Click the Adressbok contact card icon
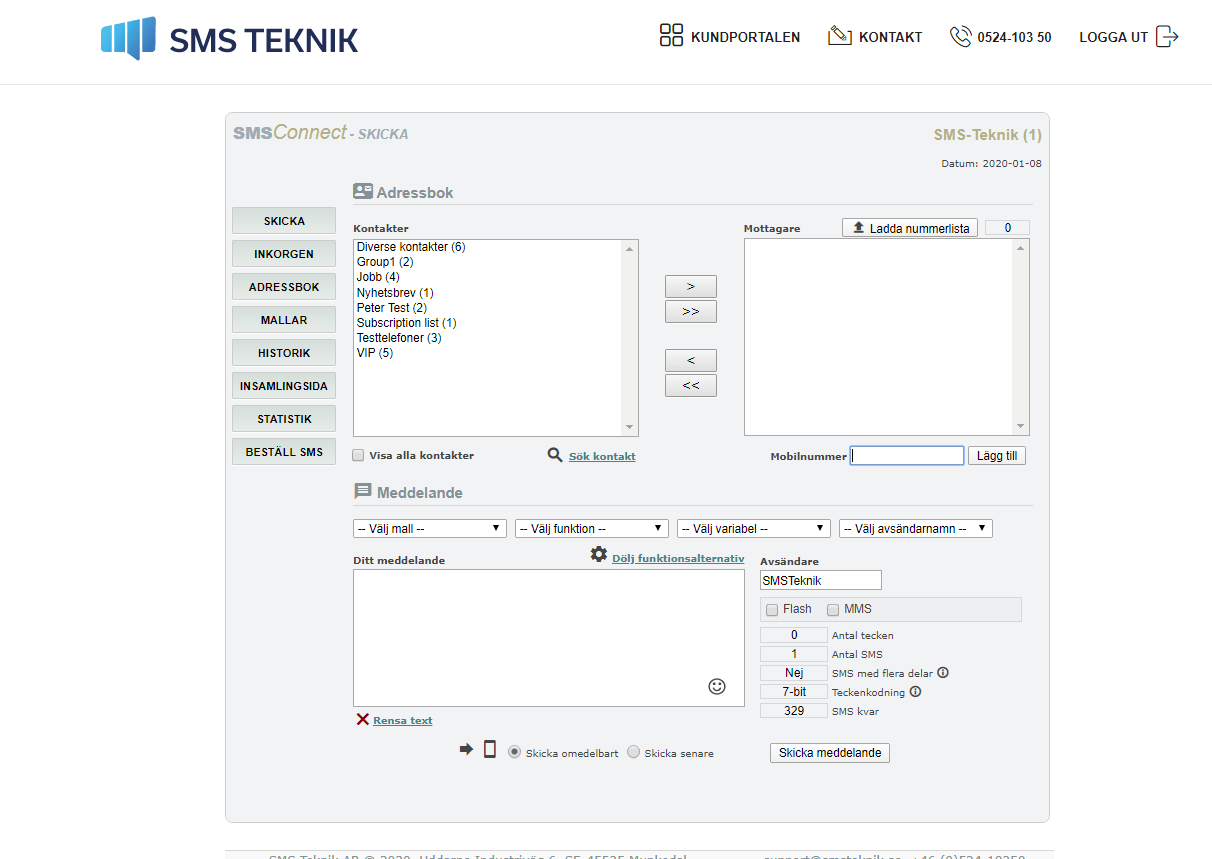The width and height of the screenshot is (1212, 859). click(363, 191)
